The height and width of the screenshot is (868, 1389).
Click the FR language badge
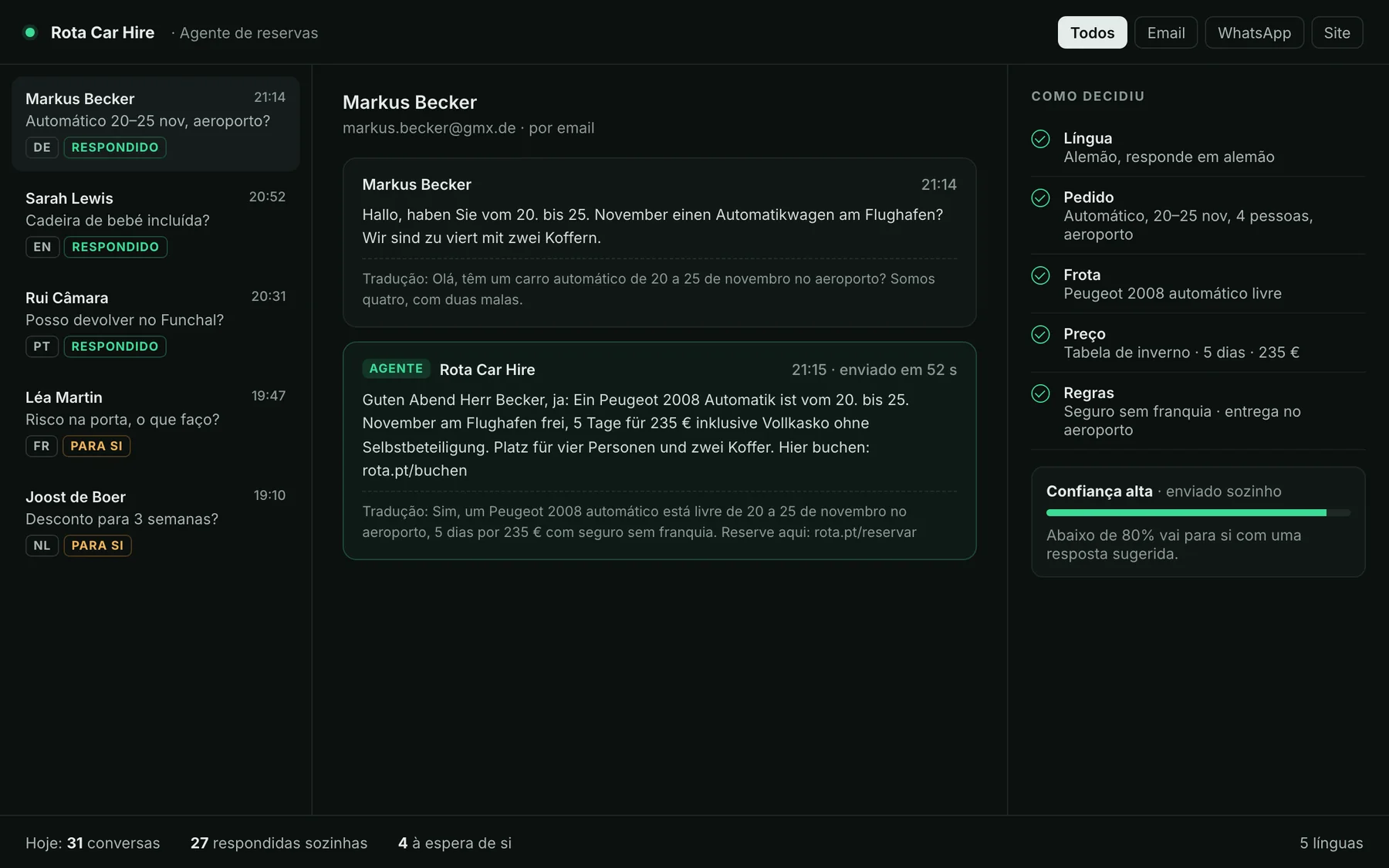pyautogui.click(x=42, y=446)
